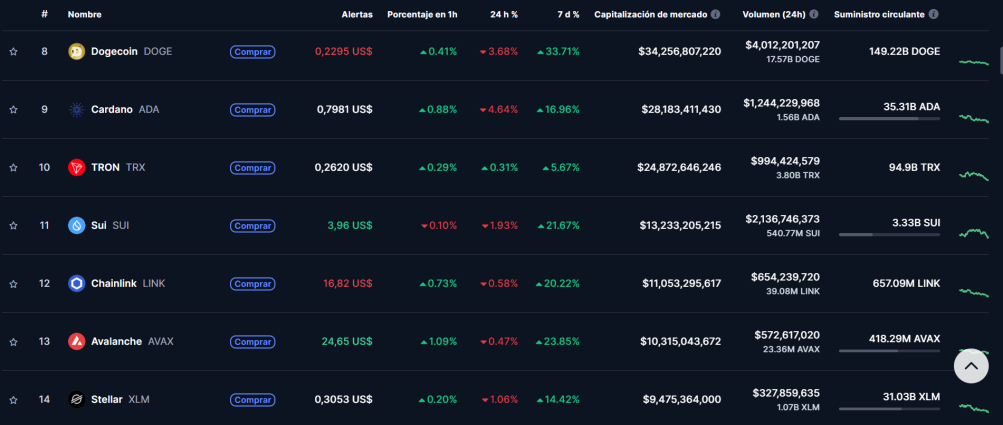The width and height of the screenshot is (1003, 425).
Task: Click the Cardano logo icon
Action: 77,109
